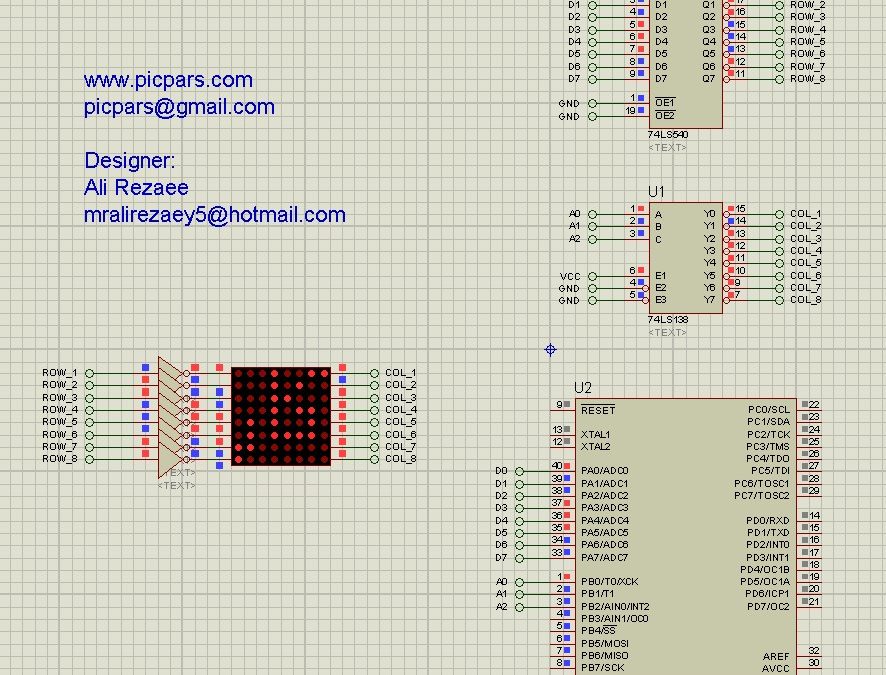Select the U2 microcontroller chip body
This screenshot has height=675, width=886.
click(x=685, y=537)
